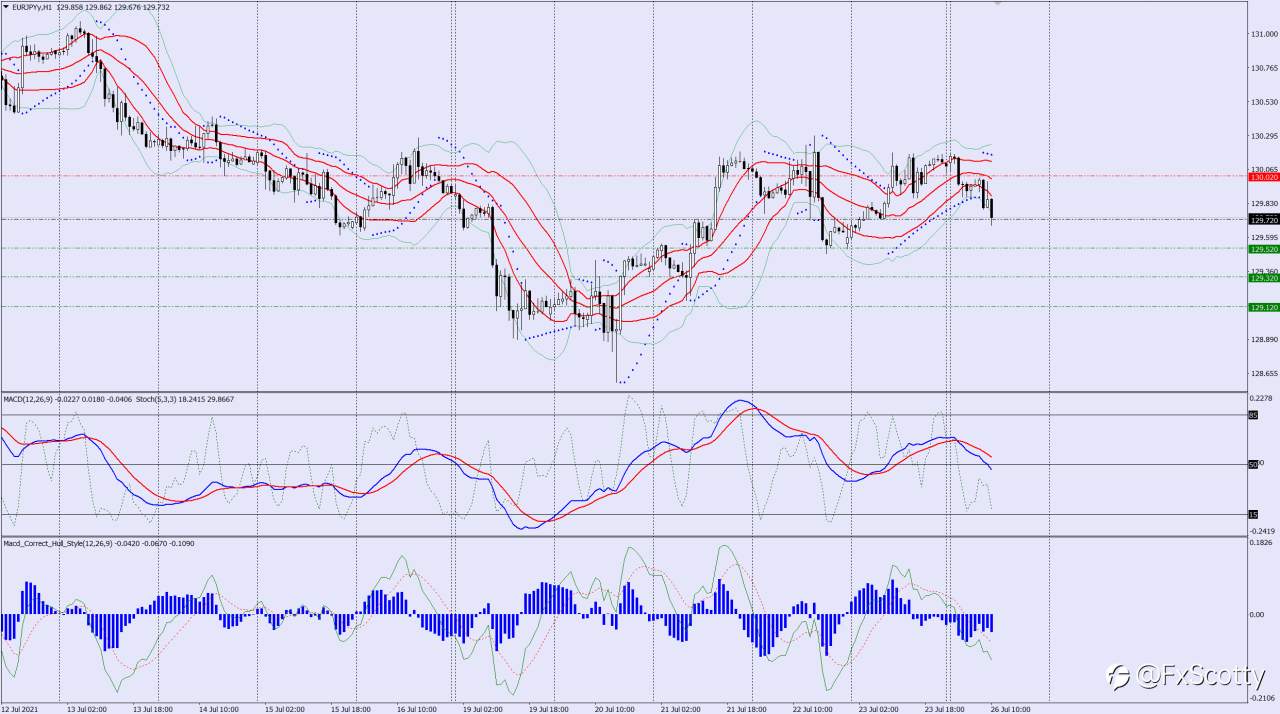This screenshot has width=1280, height=714.
Task: Click the stochastic level 50 label
Action: [1253, 464]
